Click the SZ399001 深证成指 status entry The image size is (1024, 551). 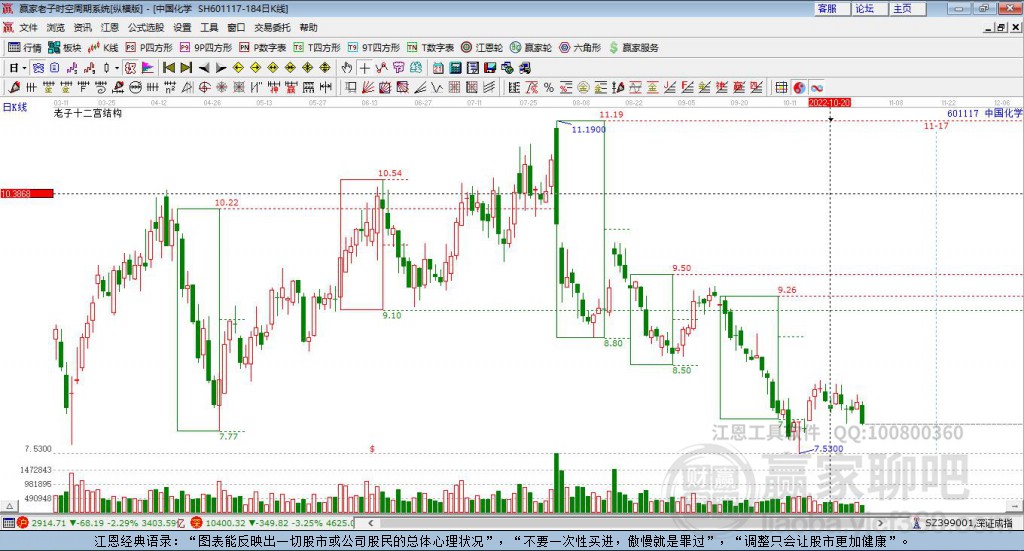(965, 523)
